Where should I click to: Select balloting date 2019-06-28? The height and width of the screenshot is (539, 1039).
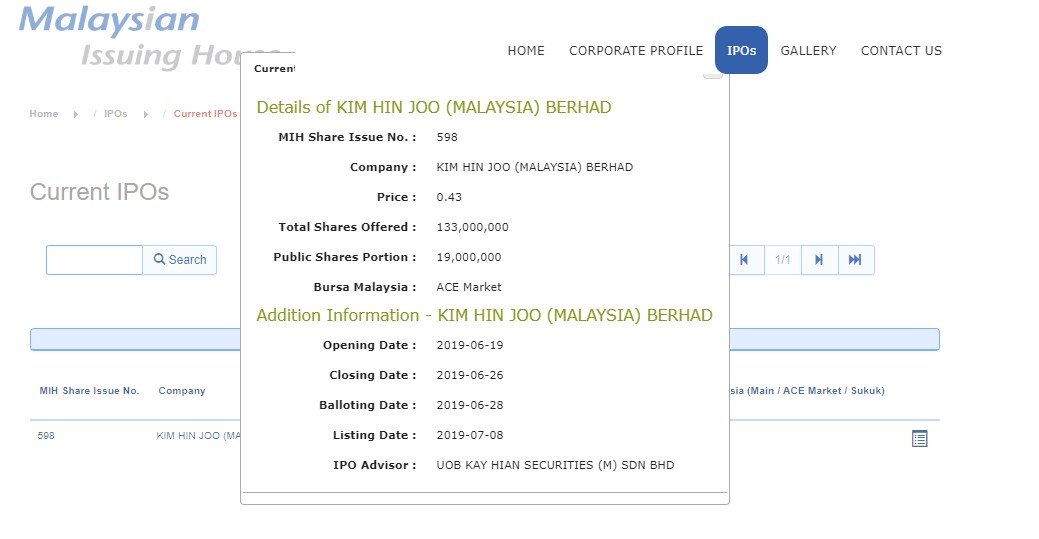click(470, 404)
